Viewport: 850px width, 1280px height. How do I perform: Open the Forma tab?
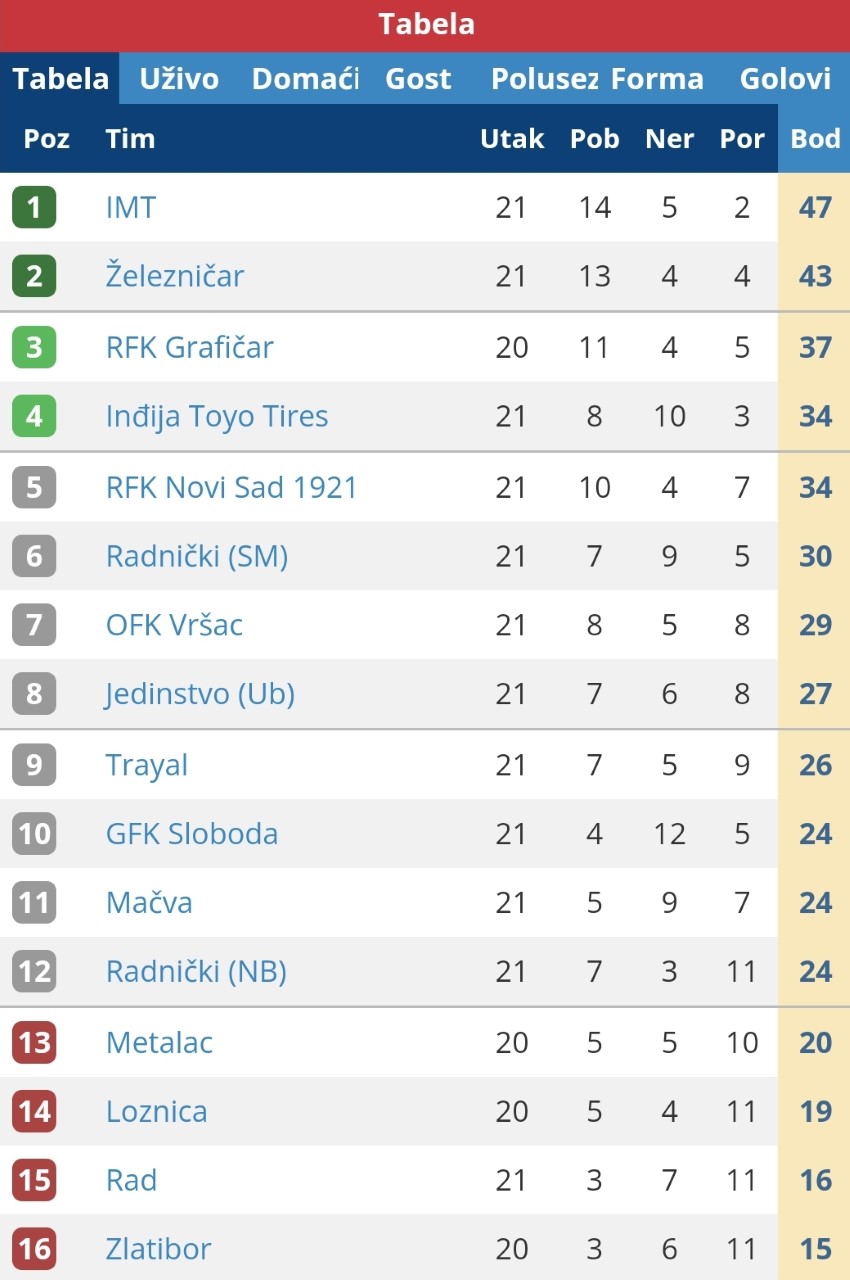[x=657, y=79]
